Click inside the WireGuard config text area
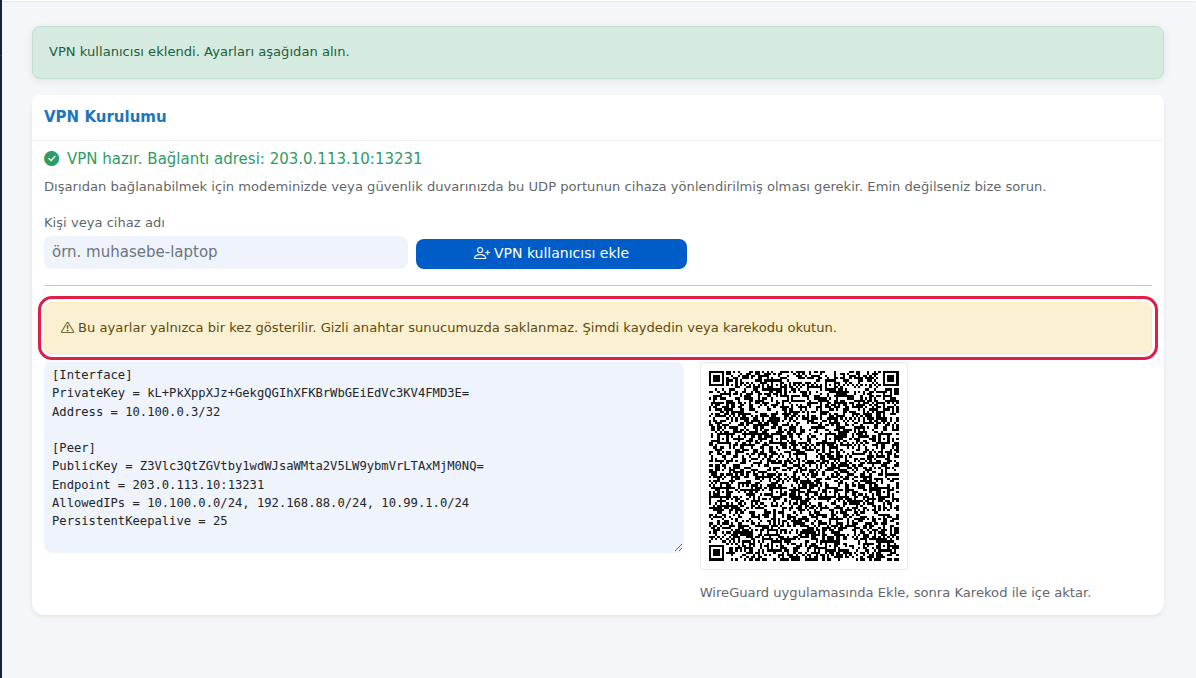 pos(364,458)
